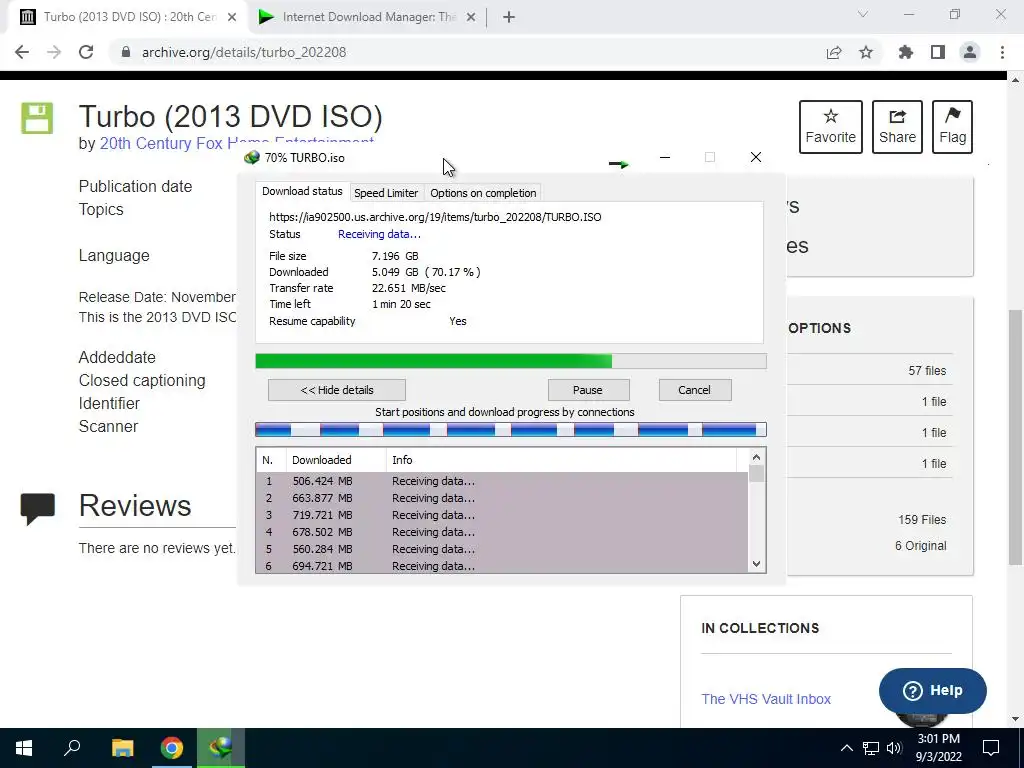1024x768 pixels.
Task: Click Hide details button
Action: (x=337, y=390)
